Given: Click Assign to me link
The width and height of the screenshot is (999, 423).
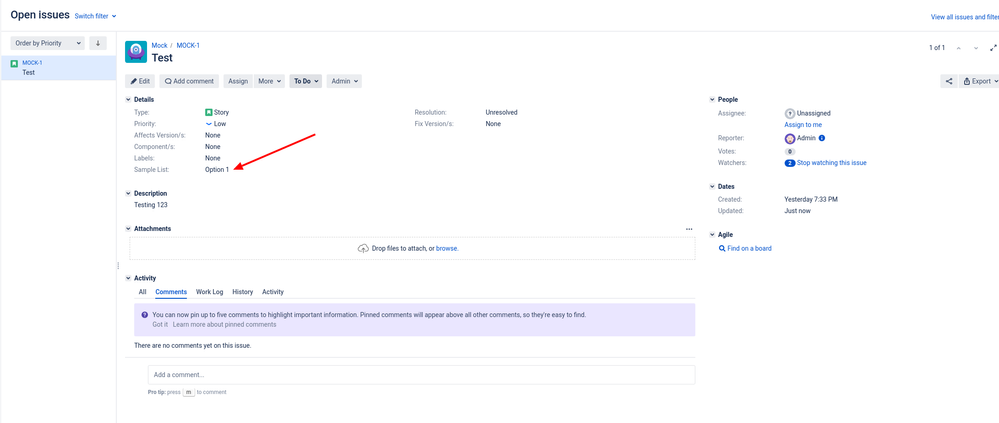Looking at the screenshot, I should 803,125.
